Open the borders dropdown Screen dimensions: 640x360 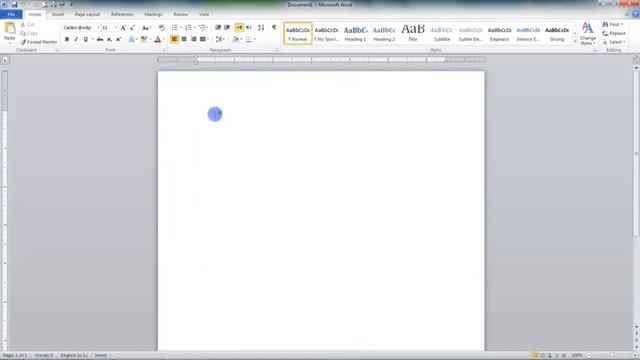[x=254, y=39]
